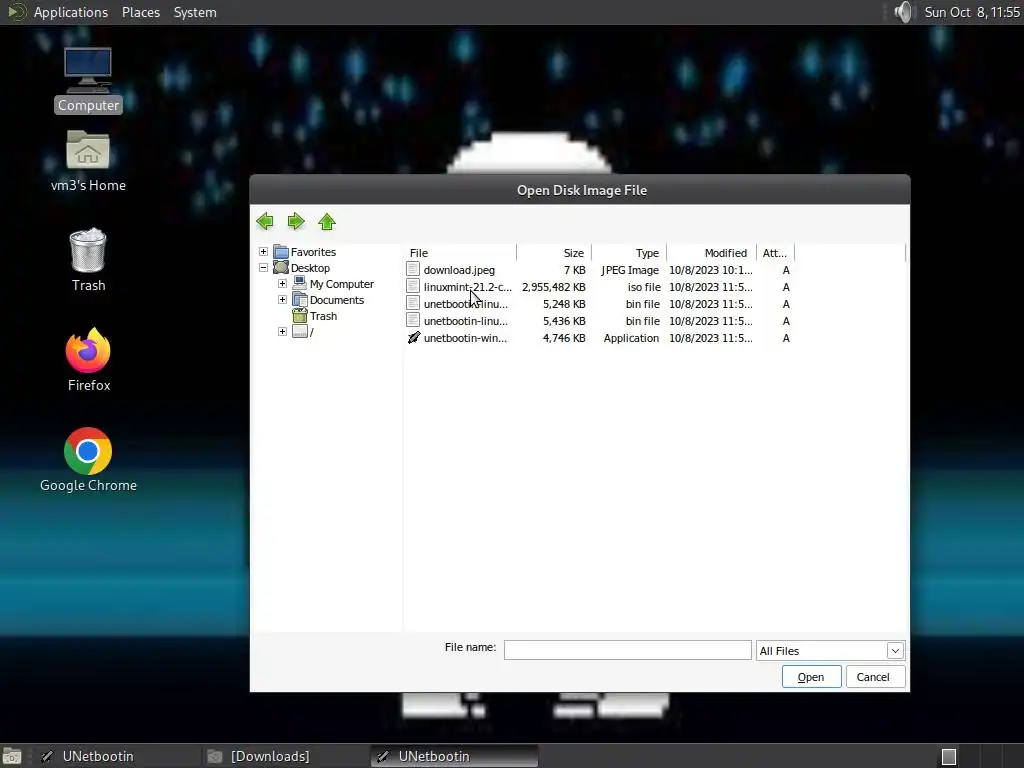
Task: Open the Places menu
Action: point(140,12)
